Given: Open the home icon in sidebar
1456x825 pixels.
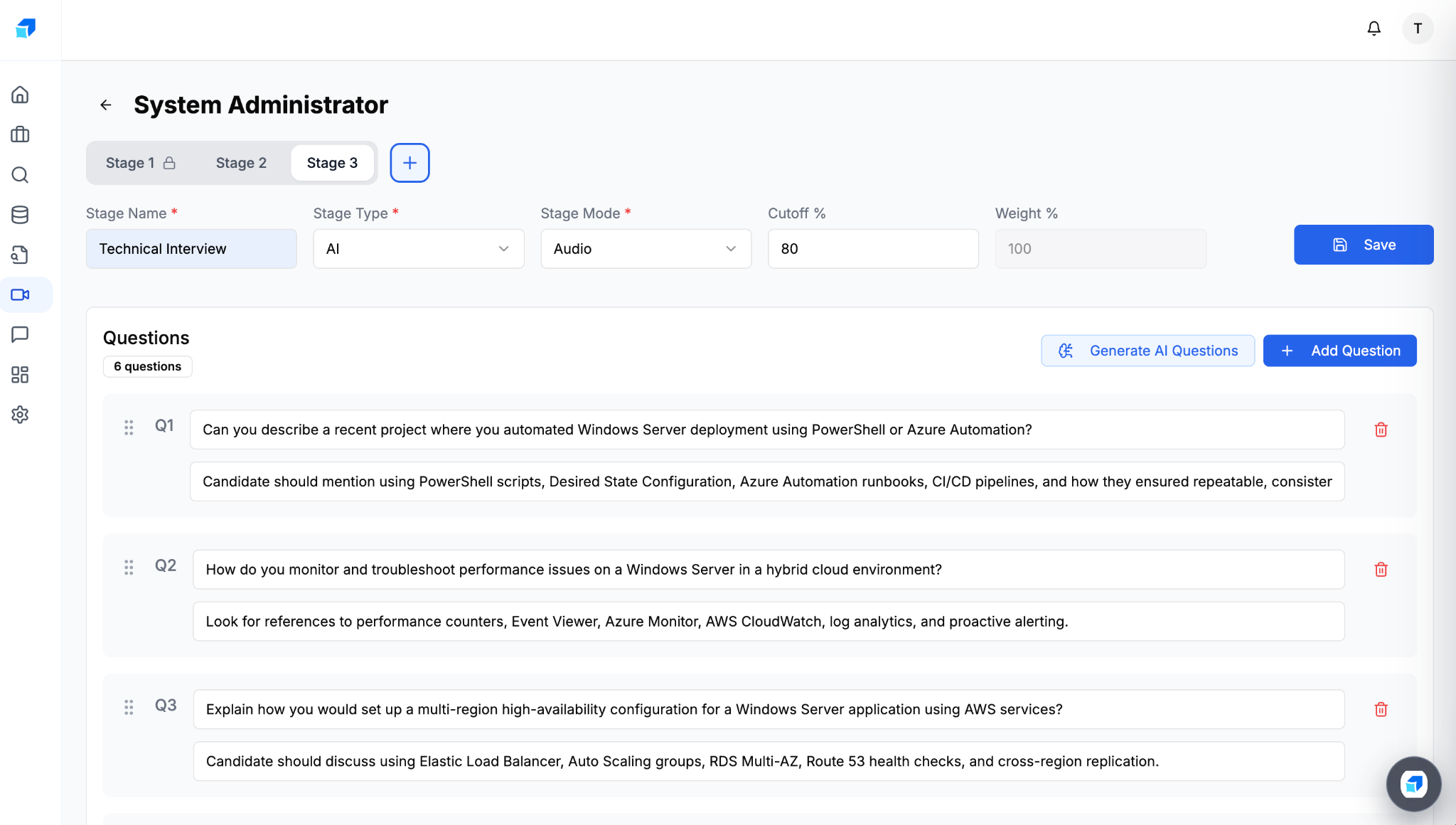Looking at the screenshot, I should pos(20,95).
